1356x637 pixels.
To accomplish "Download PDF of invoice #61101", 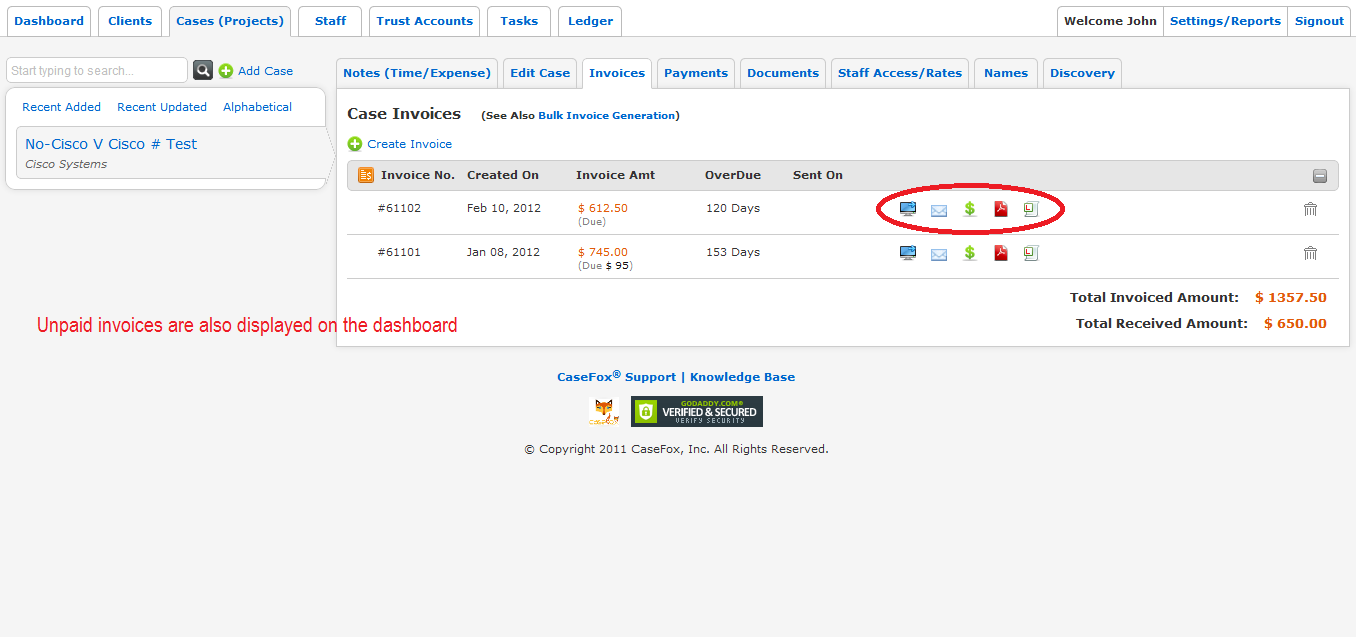I will click(x=1000, y=253).
